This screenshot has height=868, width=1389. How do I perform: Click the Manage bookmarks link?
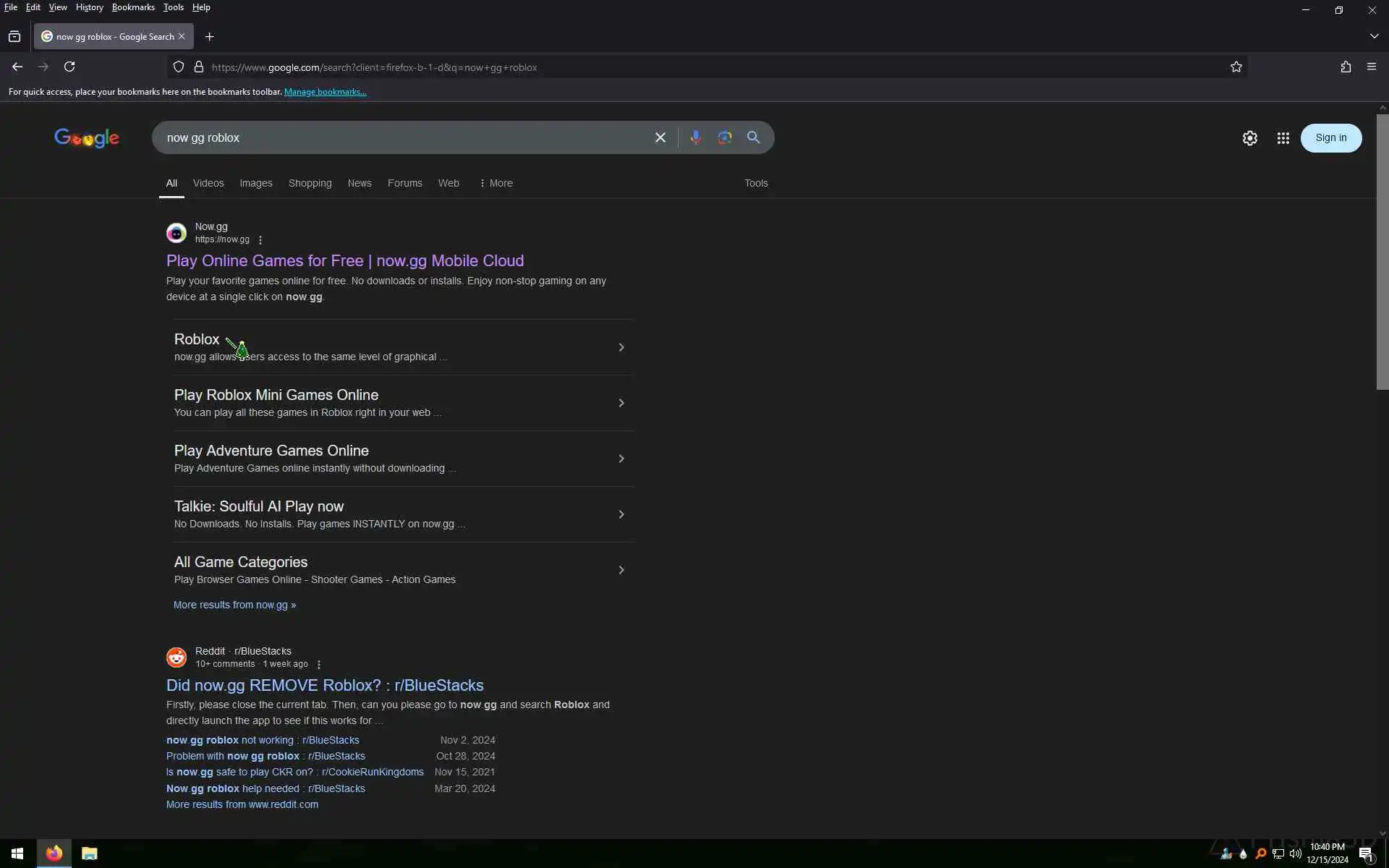[x=325, y=92]
